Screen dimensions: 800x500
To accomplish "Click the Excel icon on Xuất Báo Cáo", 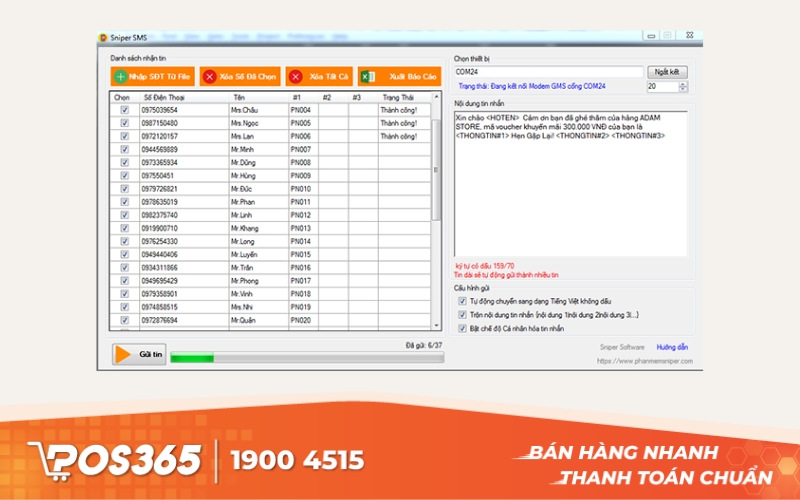I will point(368,77).
